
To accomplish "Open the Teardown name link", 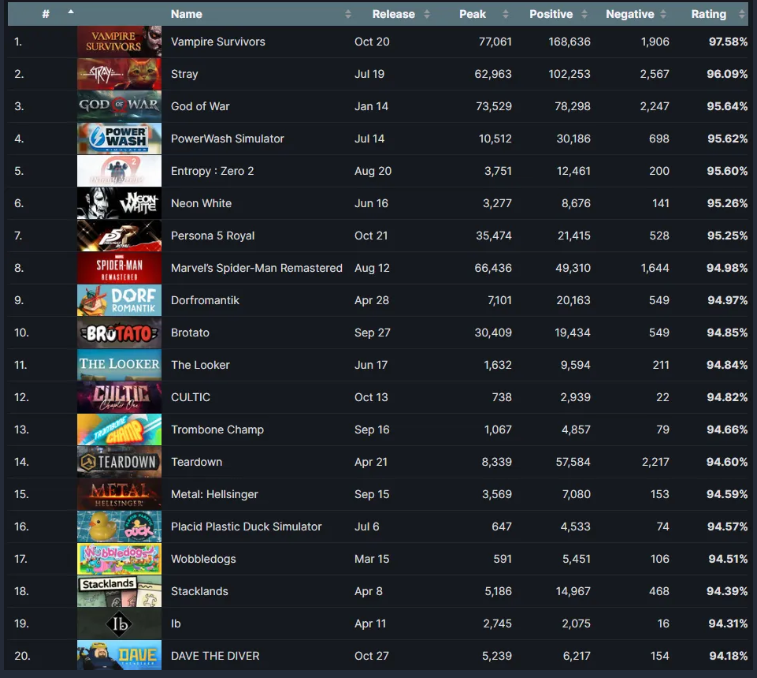I will click(x=196, y=462).
